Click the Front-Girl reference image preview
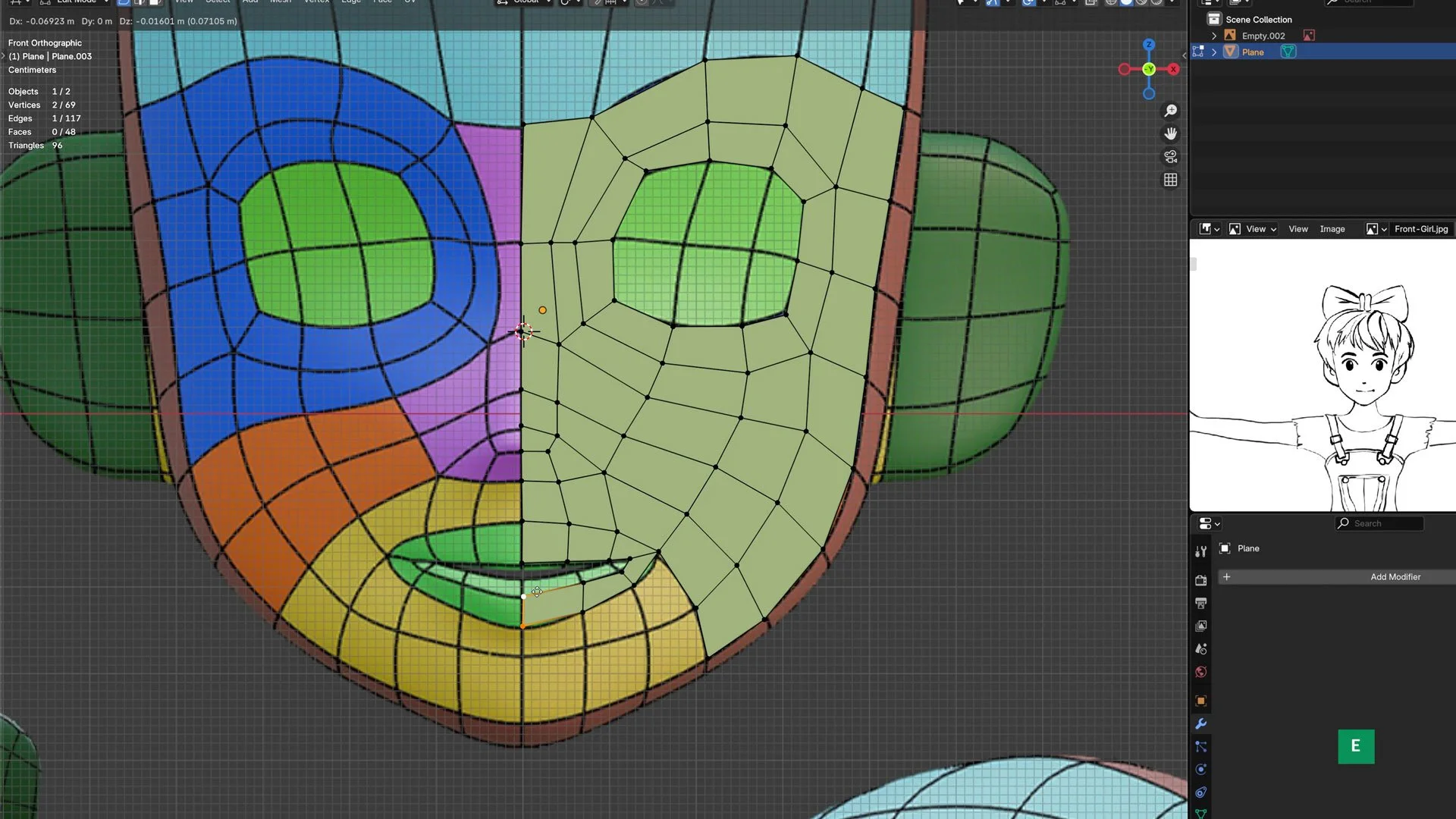Screen dimensions: 1456x819 1322,375
